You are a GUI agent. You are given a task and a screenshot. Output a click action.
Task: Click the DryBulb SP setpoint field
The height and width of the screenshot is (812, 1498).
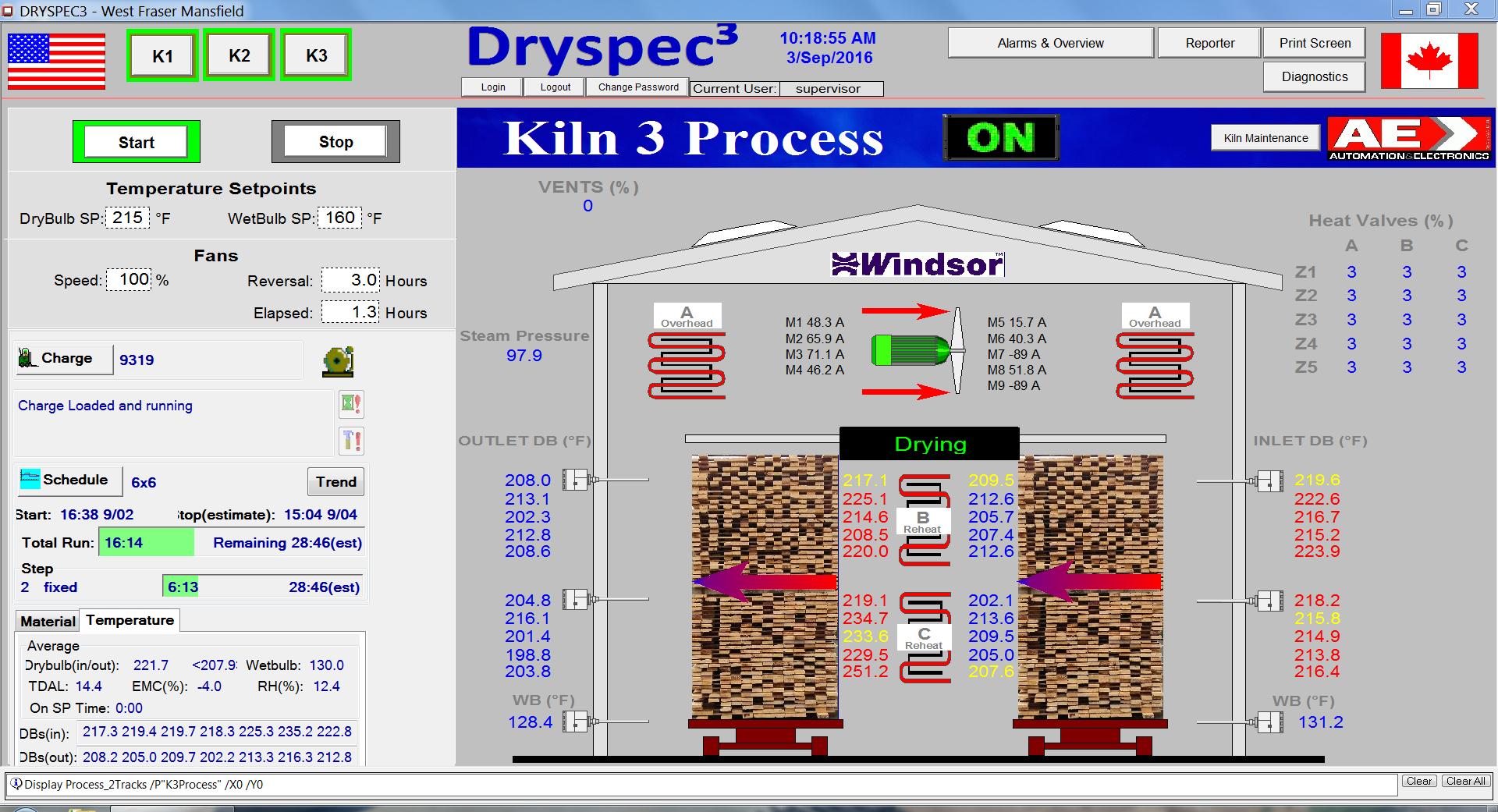127,218
